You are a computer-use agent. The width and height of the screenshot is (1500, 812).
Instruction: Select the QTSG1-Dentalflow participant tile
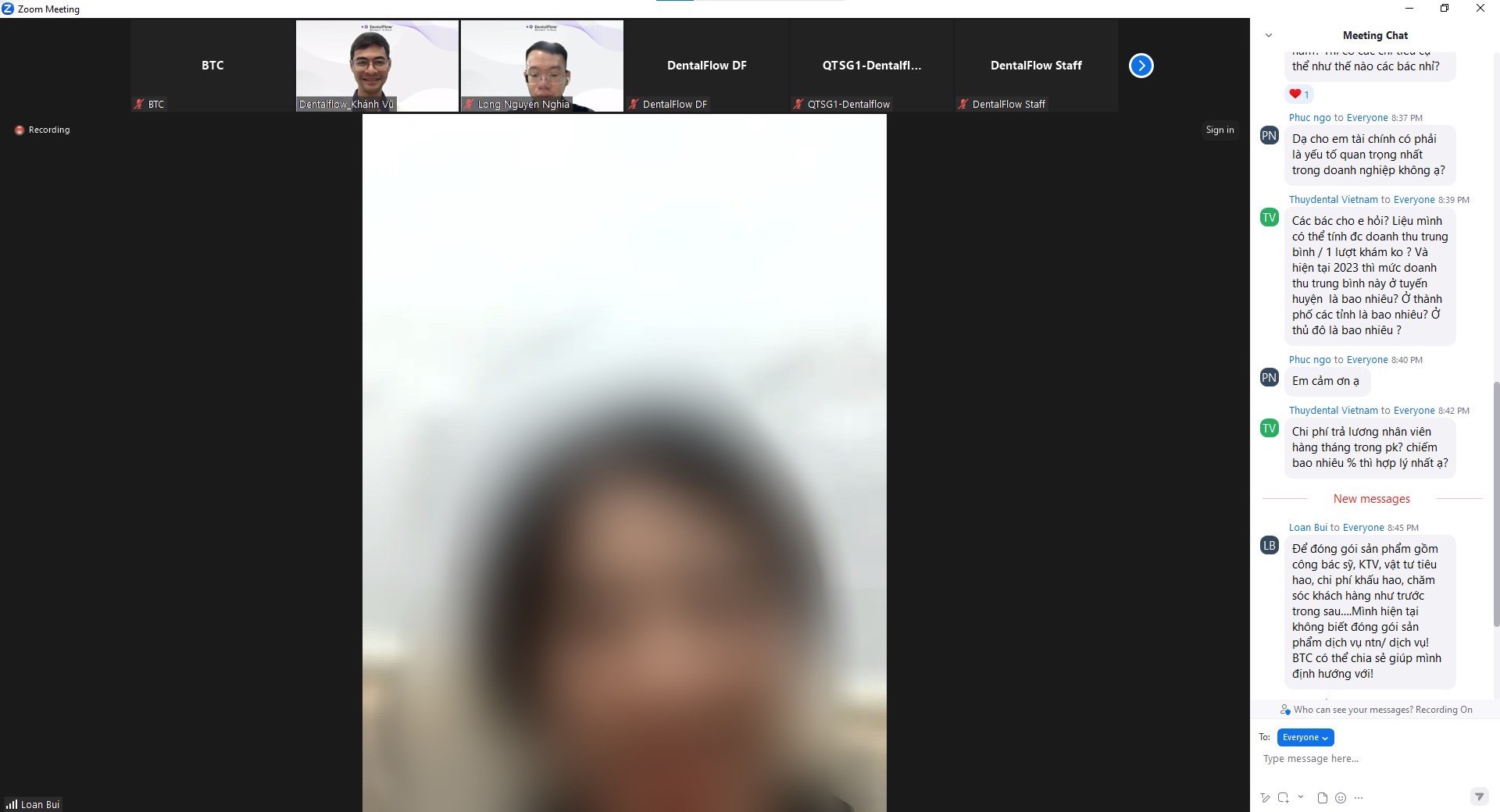coord(872,66)
